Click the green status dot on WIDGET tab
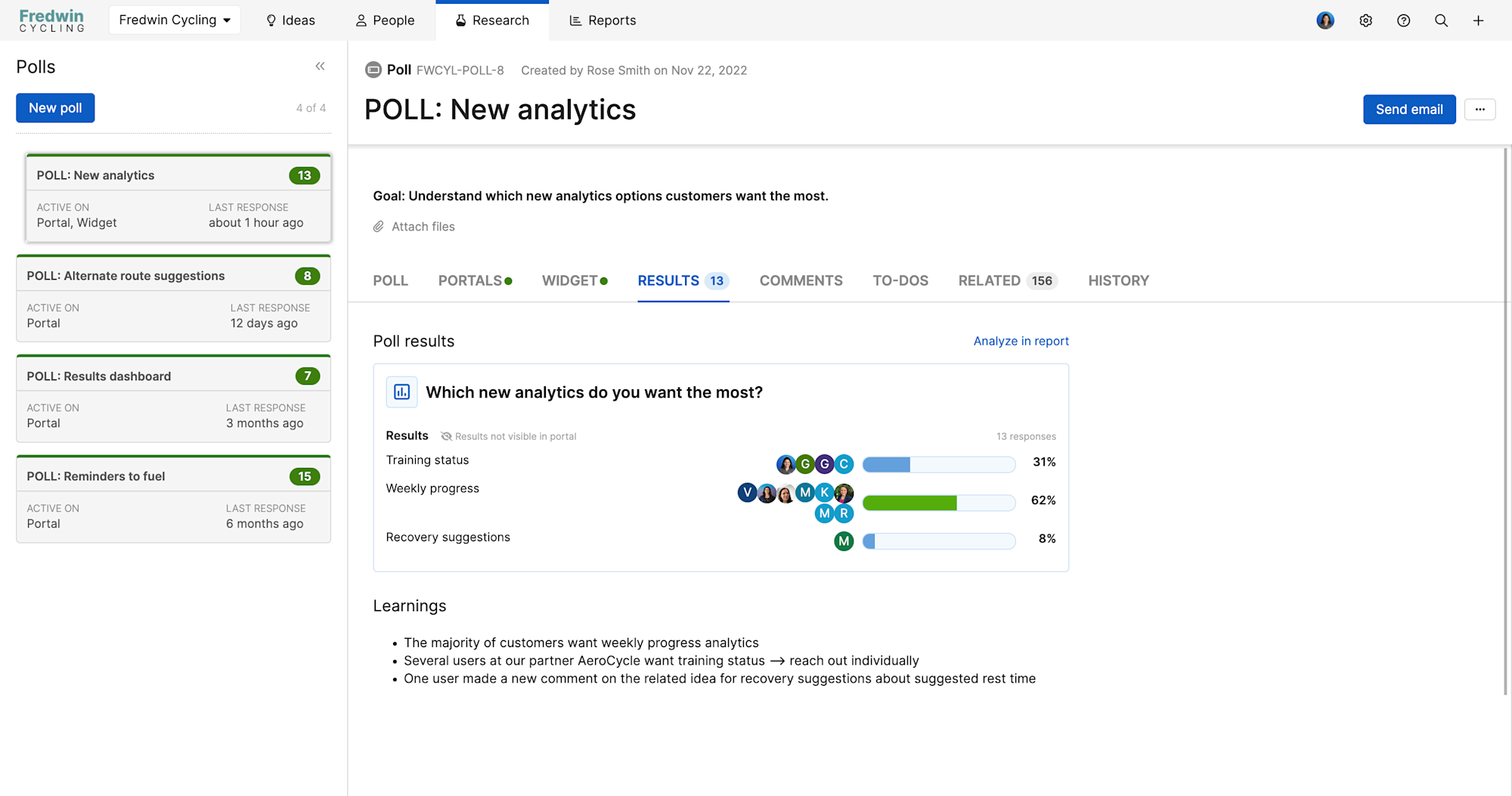Screen dimensions: 1512x796 [x=603, y=280]
